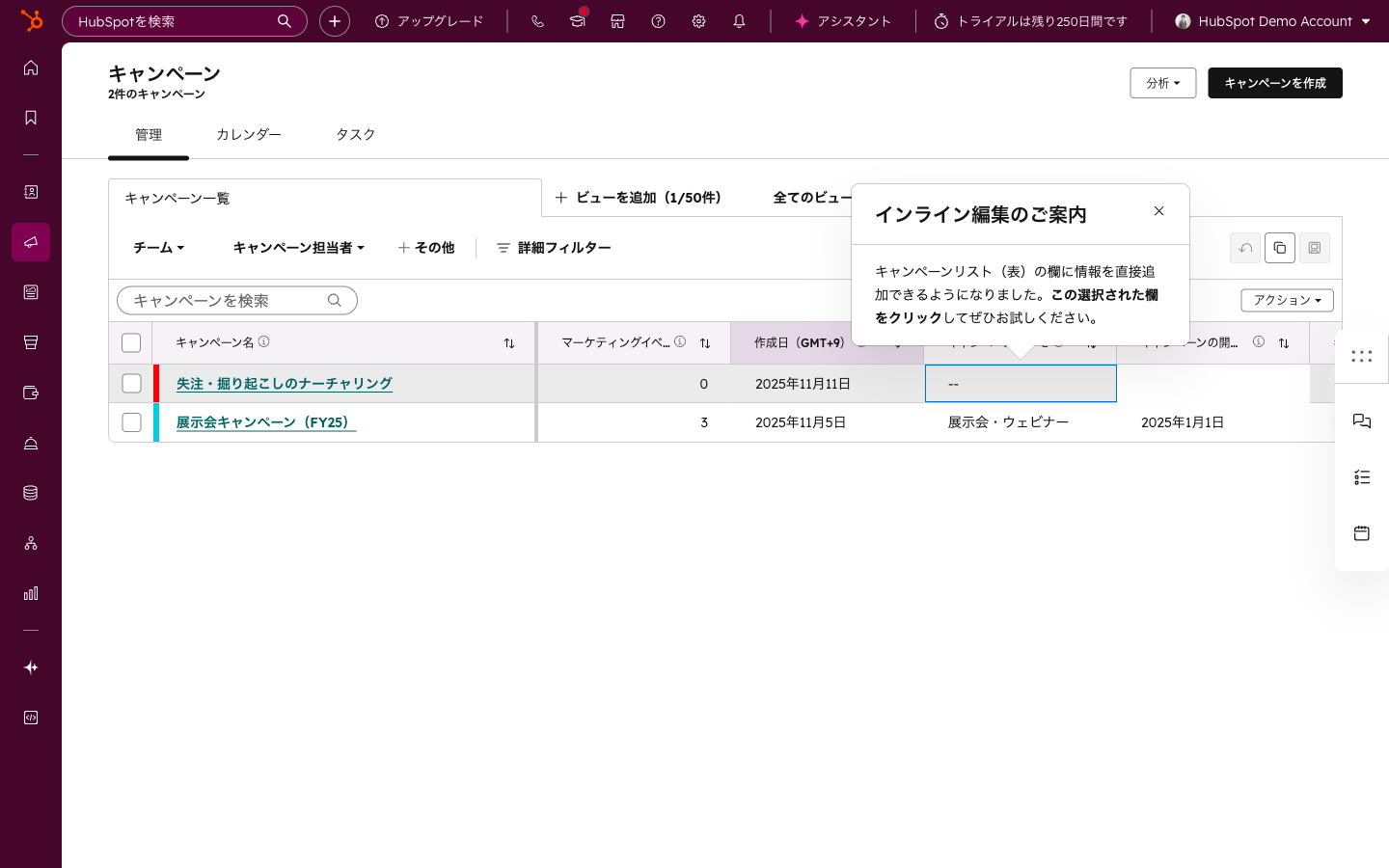Switch to the カレンダー tab
Screen dimensions: 1389x868
[x=248, y=135]
